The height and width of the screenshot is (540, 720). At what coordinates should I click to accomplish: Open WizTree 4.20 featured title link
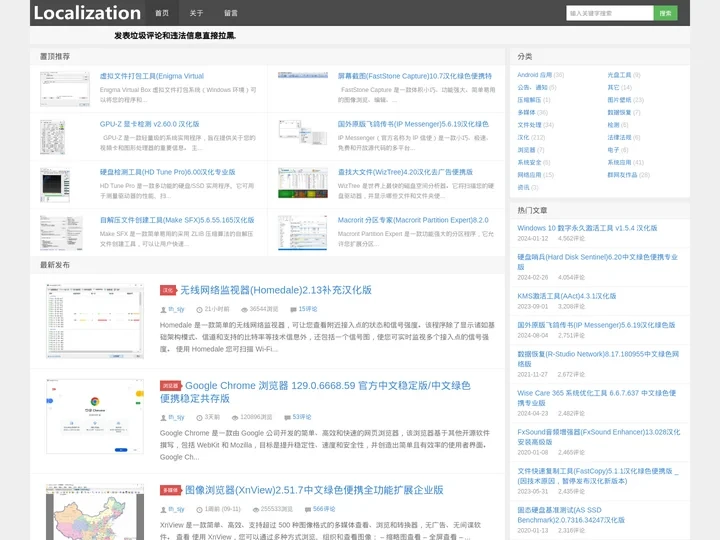[x=405, y=172]
